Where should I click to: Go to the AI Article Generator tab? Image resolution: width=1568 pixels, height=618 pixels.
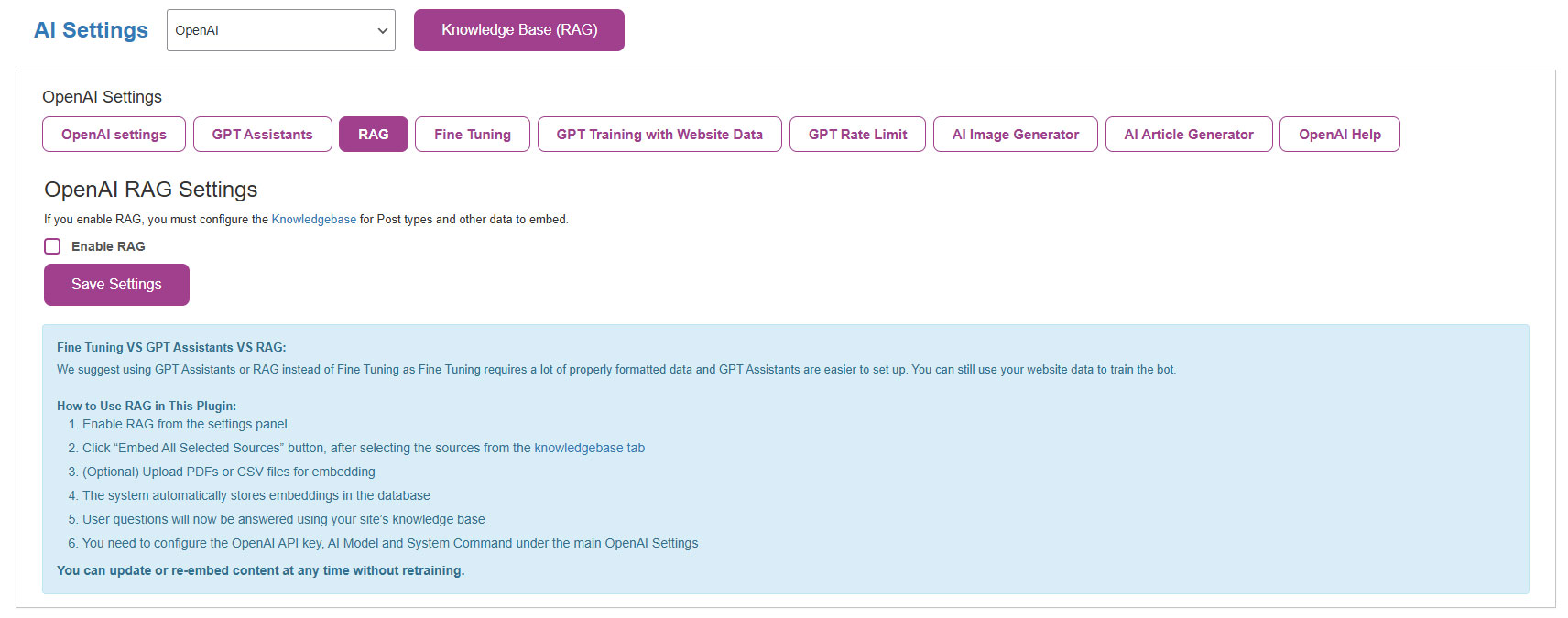[x=1188, y=135]
